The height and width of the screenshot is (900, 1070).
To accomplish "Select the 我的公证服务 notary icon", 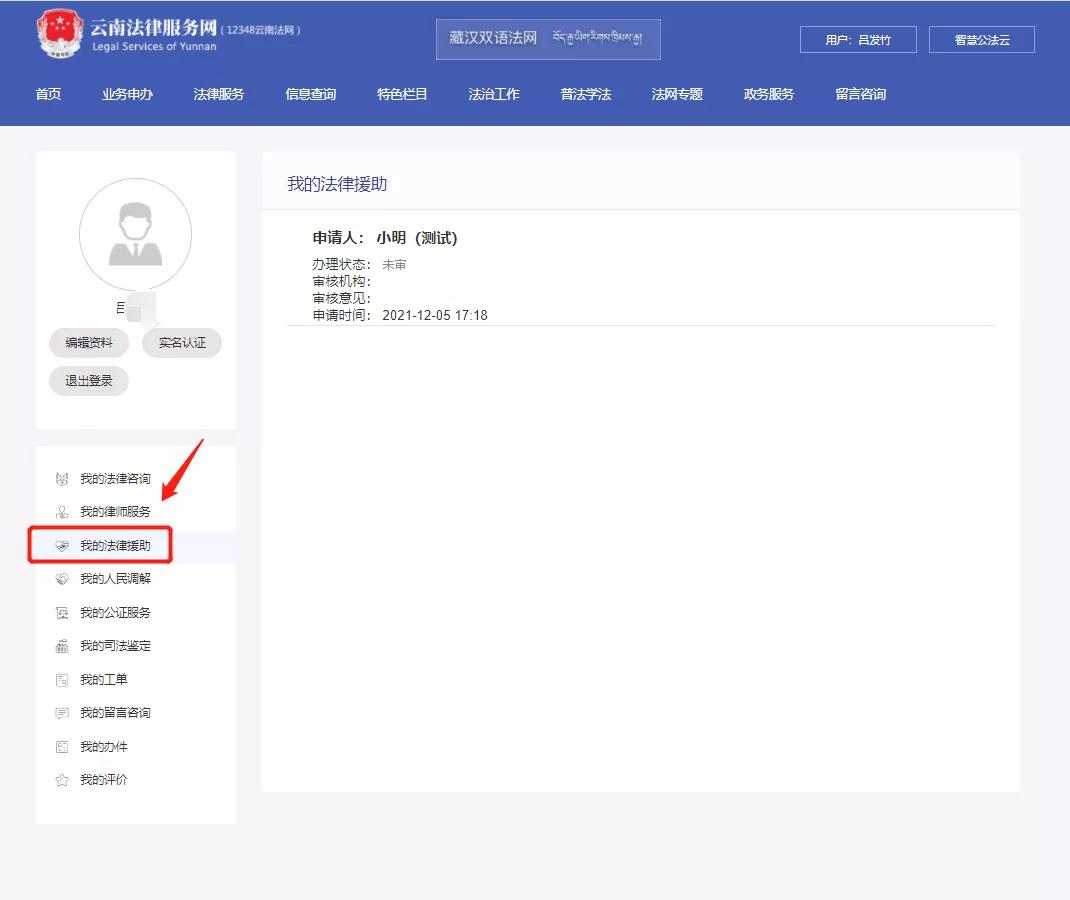I will tap(62, 612).
